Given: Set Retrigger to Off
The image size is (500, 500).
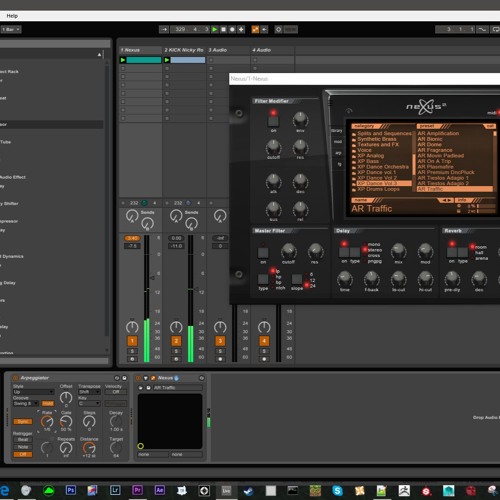Looking at the screenshot, I should pos(23,454).
